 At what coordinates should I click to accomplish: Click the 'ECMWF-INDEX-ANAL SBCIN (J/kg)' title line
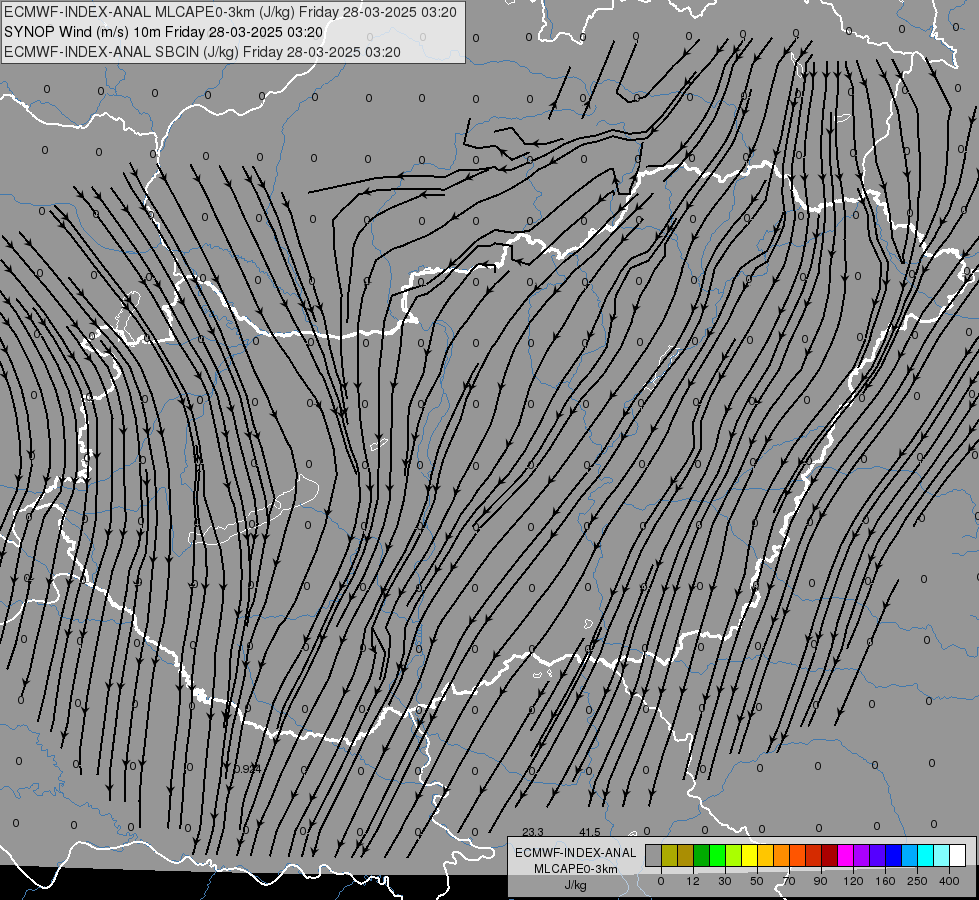(122, 52)
